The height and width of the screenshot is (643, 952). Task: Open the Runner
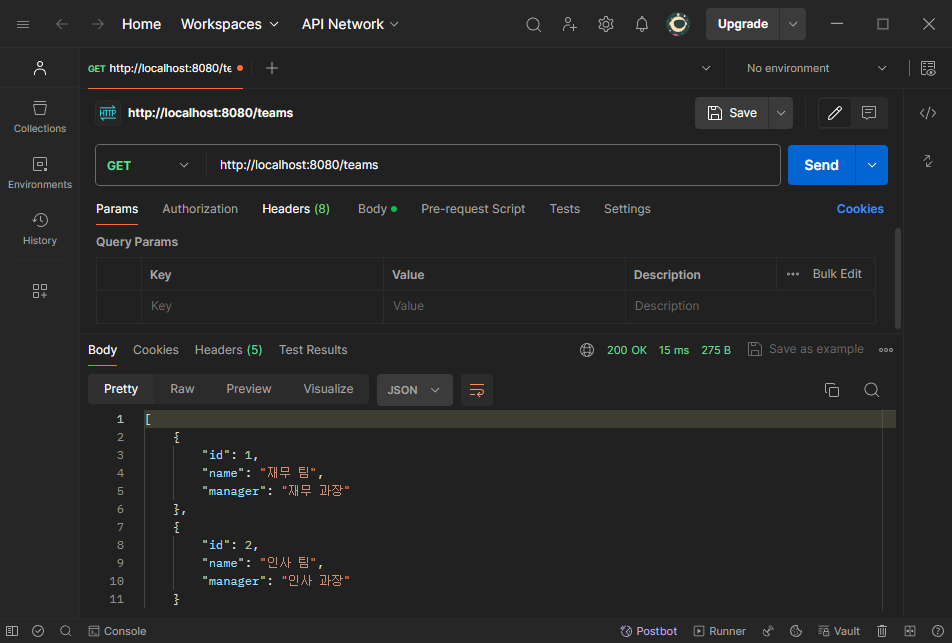(719, 631)
